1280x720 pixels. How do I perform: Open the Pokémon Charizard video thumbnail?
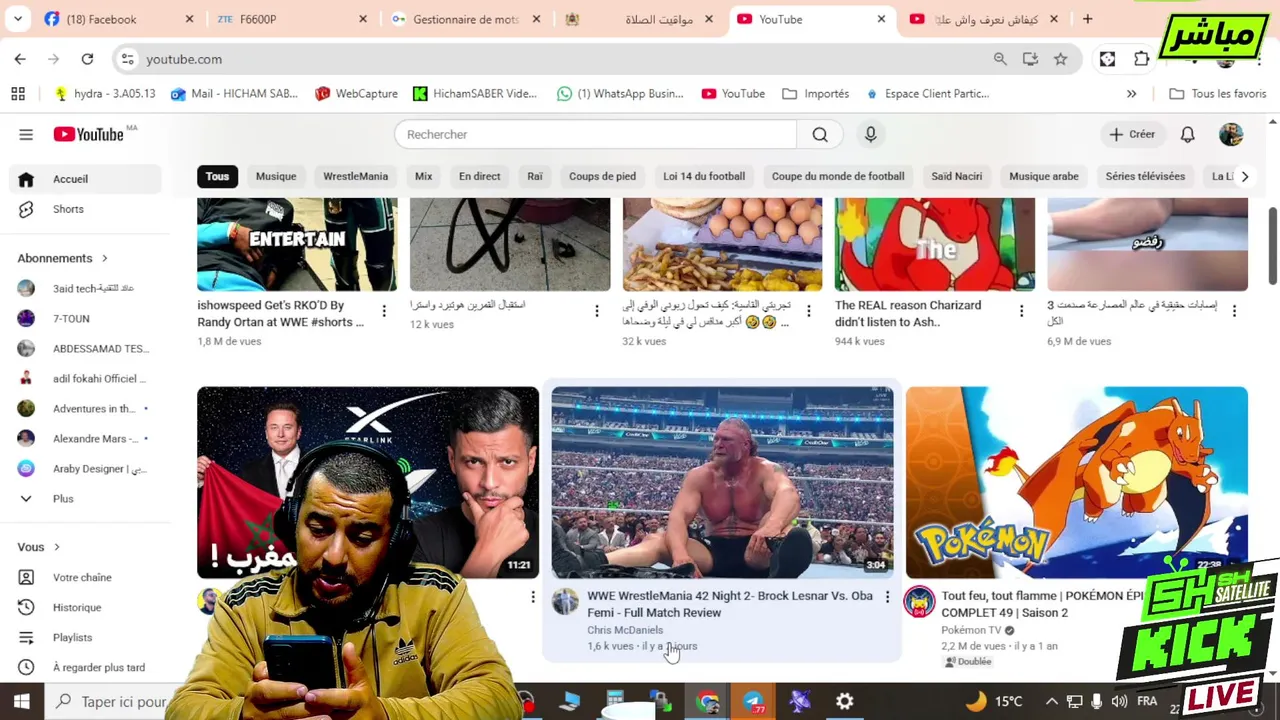click(x=1077, y=482)
